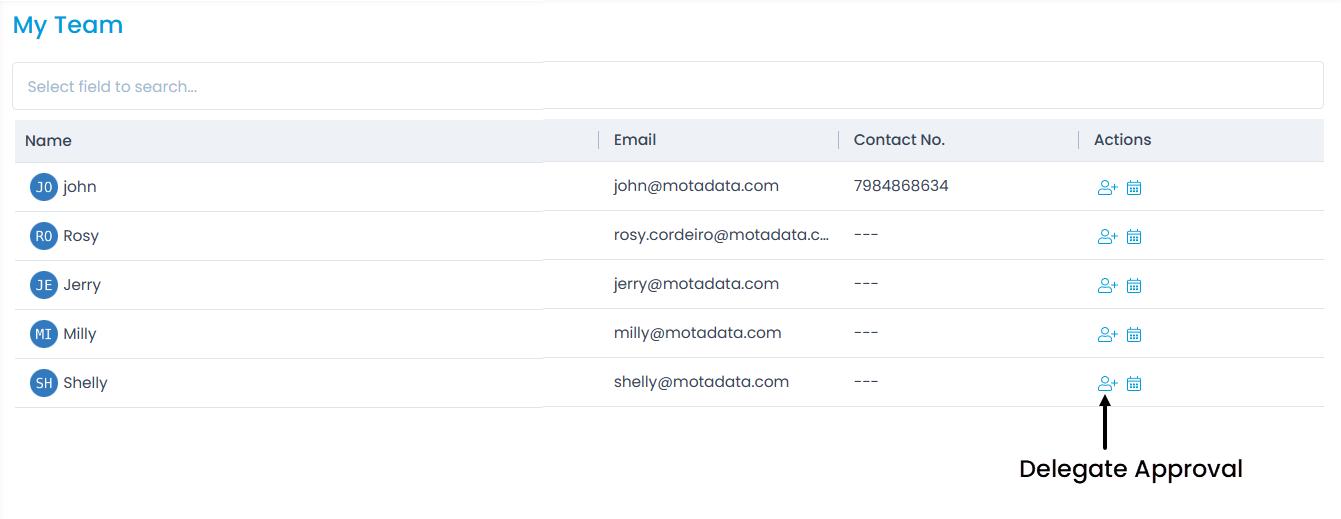The height and width of the screenshot is (519, 1341).
Task: Click the email shelly@motadata.com
Action: [x=701, y=382]
